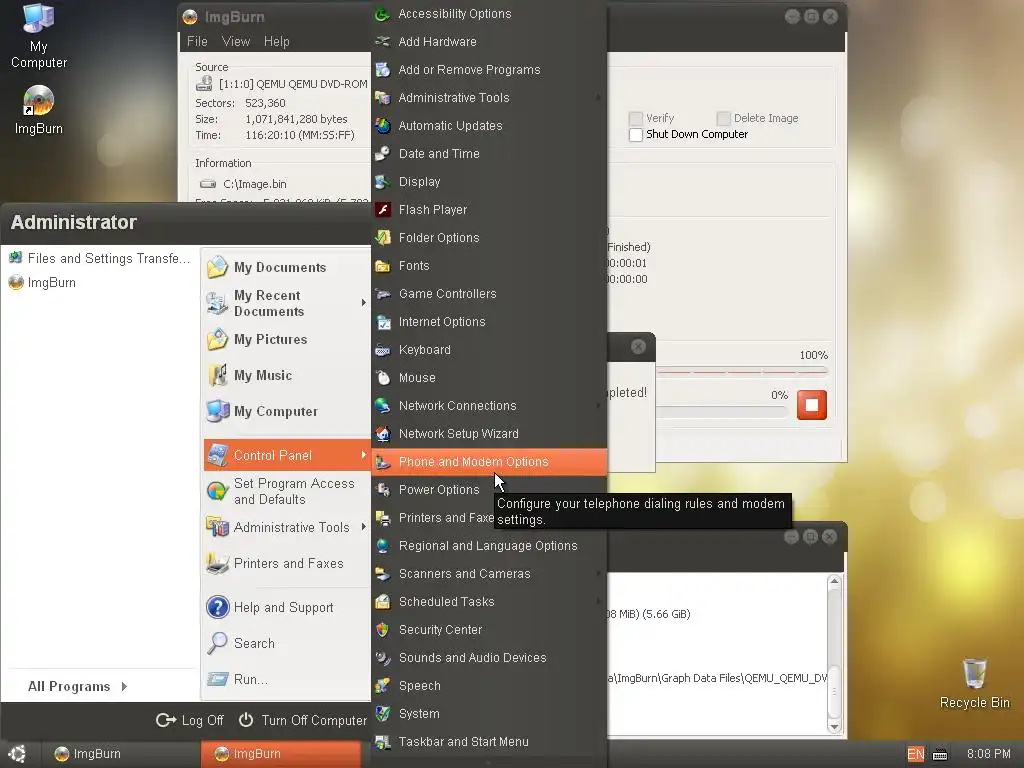The image size is (1024, 768).
Task: Click the Folder Options icon
Action: tap(383, 238)
